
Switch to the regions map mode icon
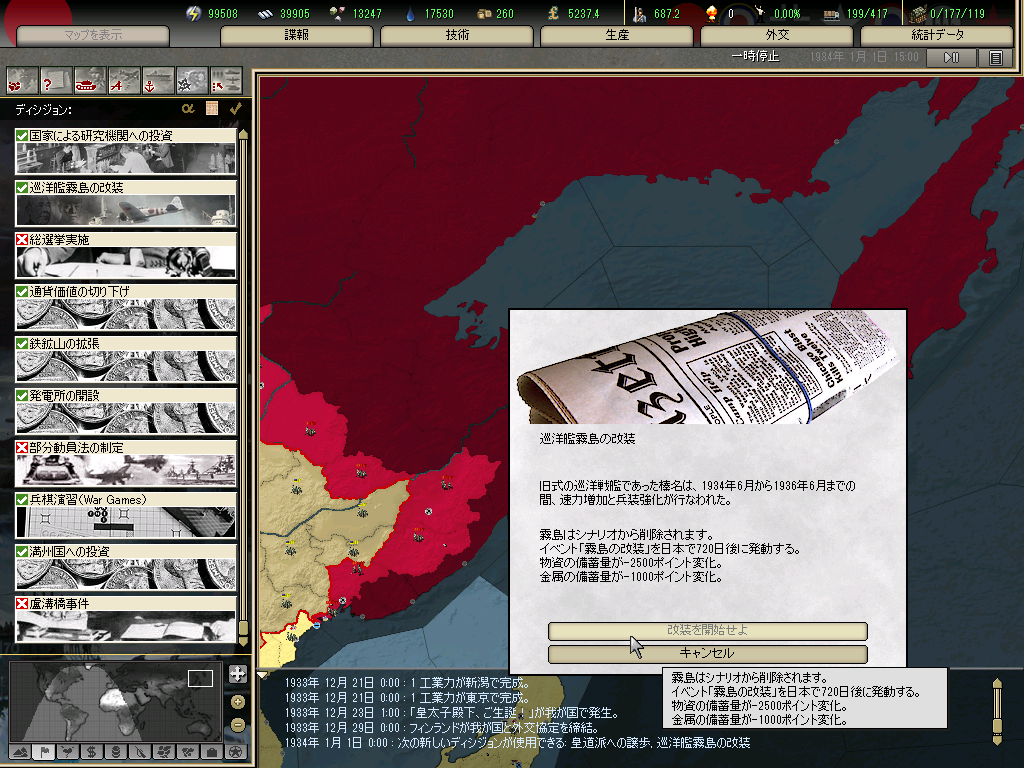(165, 752)
